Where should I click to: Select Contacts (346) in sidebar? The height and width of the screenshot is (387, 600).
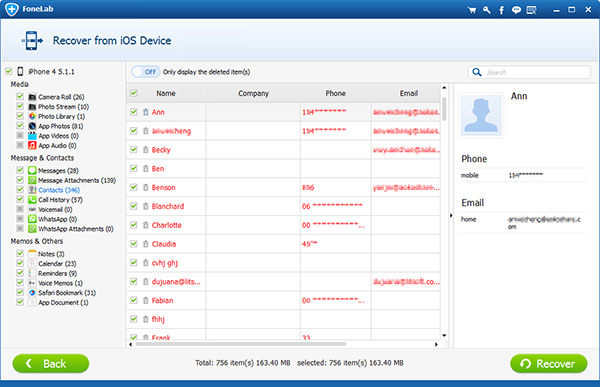pos(59,190)
